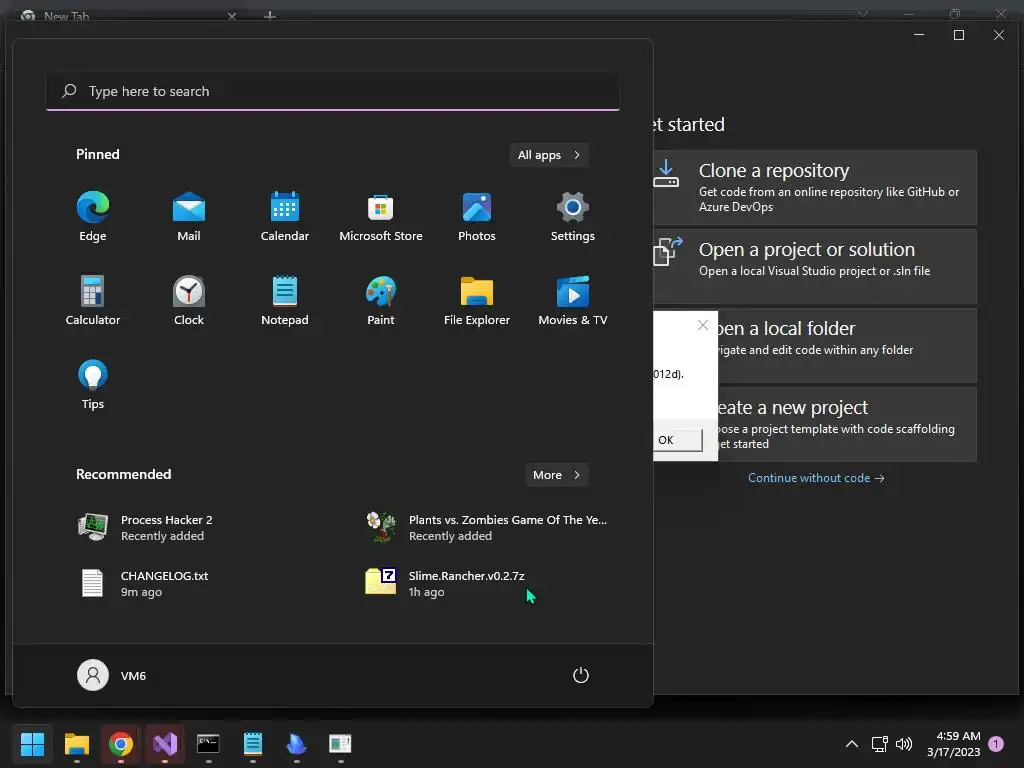Open the Calendar app
Screen dimensions: 1024x768
pos(285,217)
